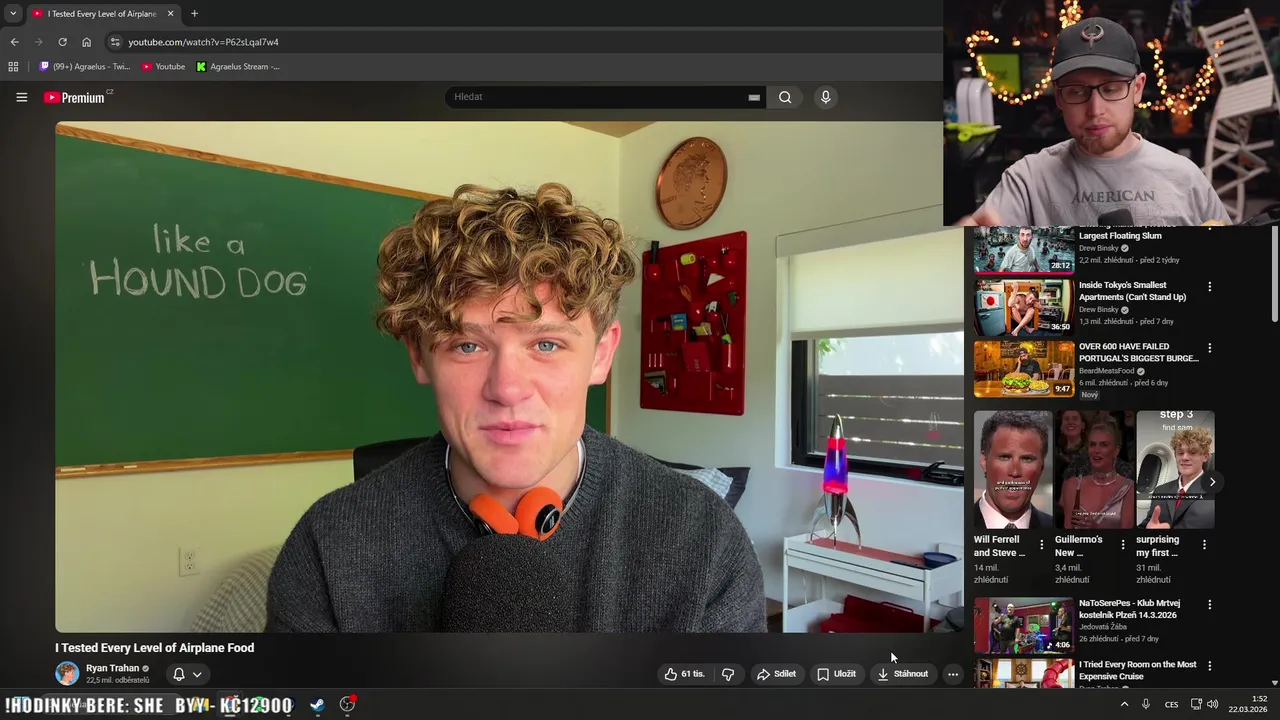
Task: Open a new browser tab
Action: [x=194, y=14]
